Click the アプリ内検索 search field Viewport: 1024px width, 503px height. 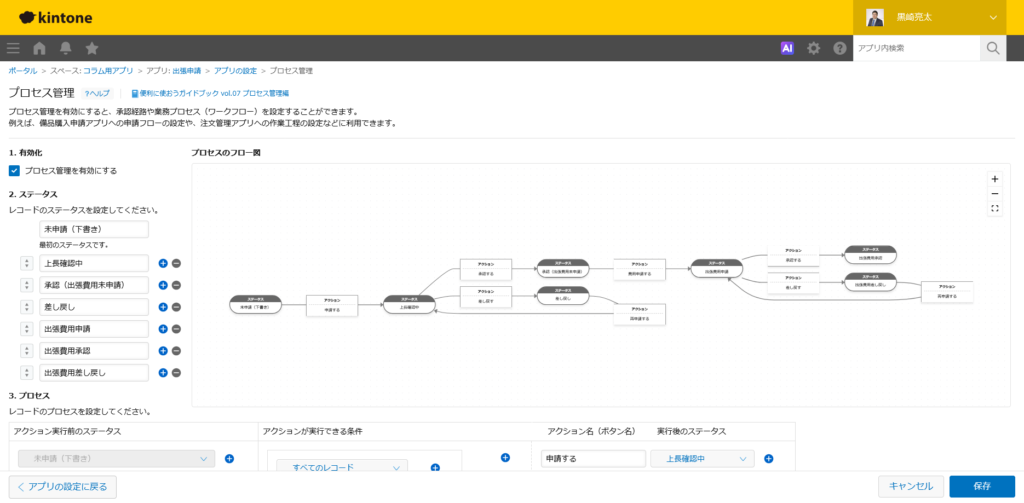pos(916,48)
